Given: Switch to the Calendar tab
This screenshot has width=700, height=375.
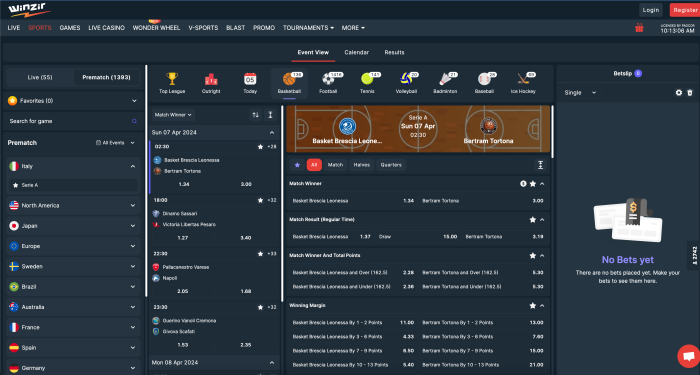Looking at the screenshot, I should coord(356,52).
